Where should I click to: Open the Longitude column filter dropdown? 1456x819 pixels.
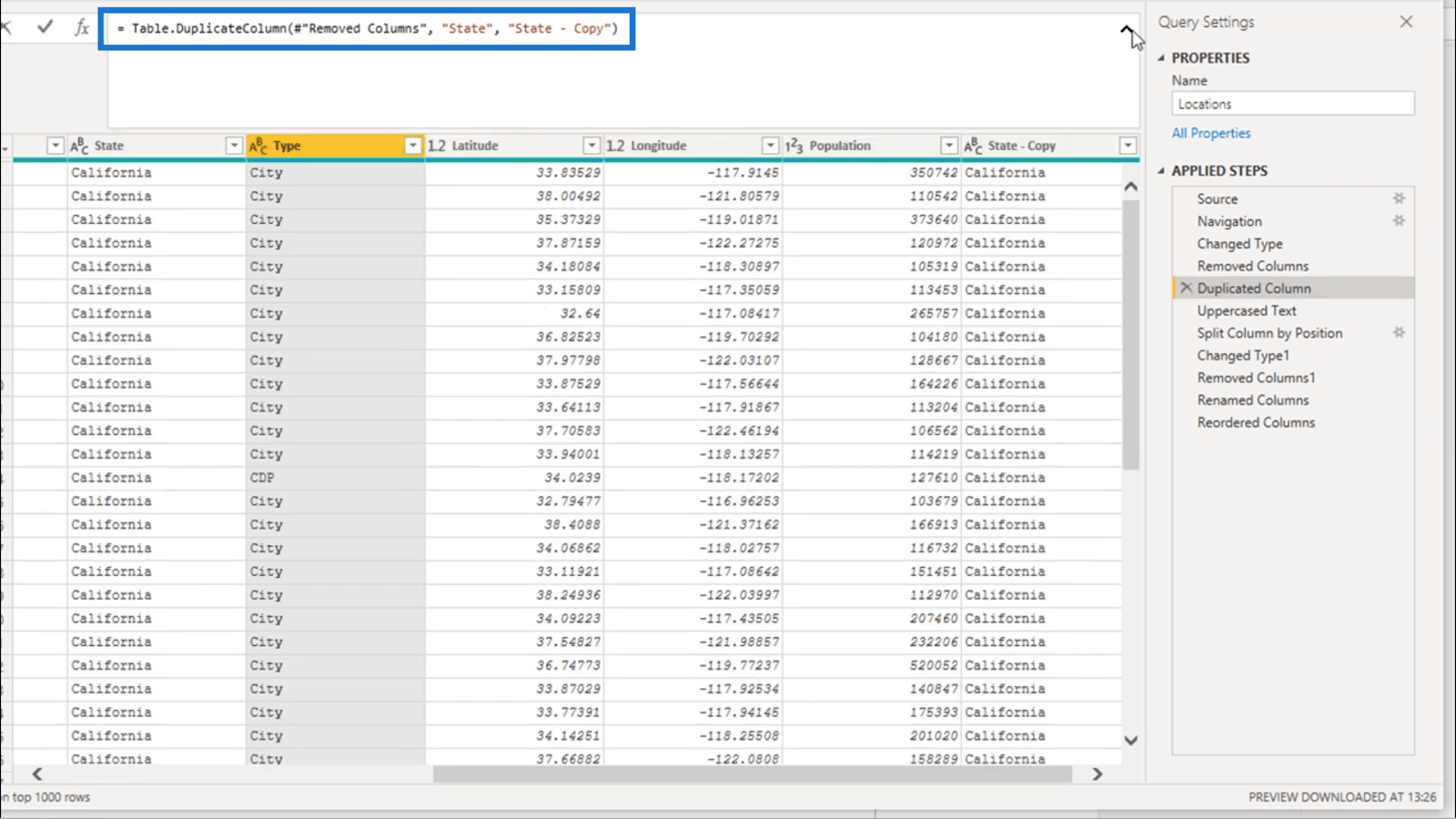click(770, 146)
